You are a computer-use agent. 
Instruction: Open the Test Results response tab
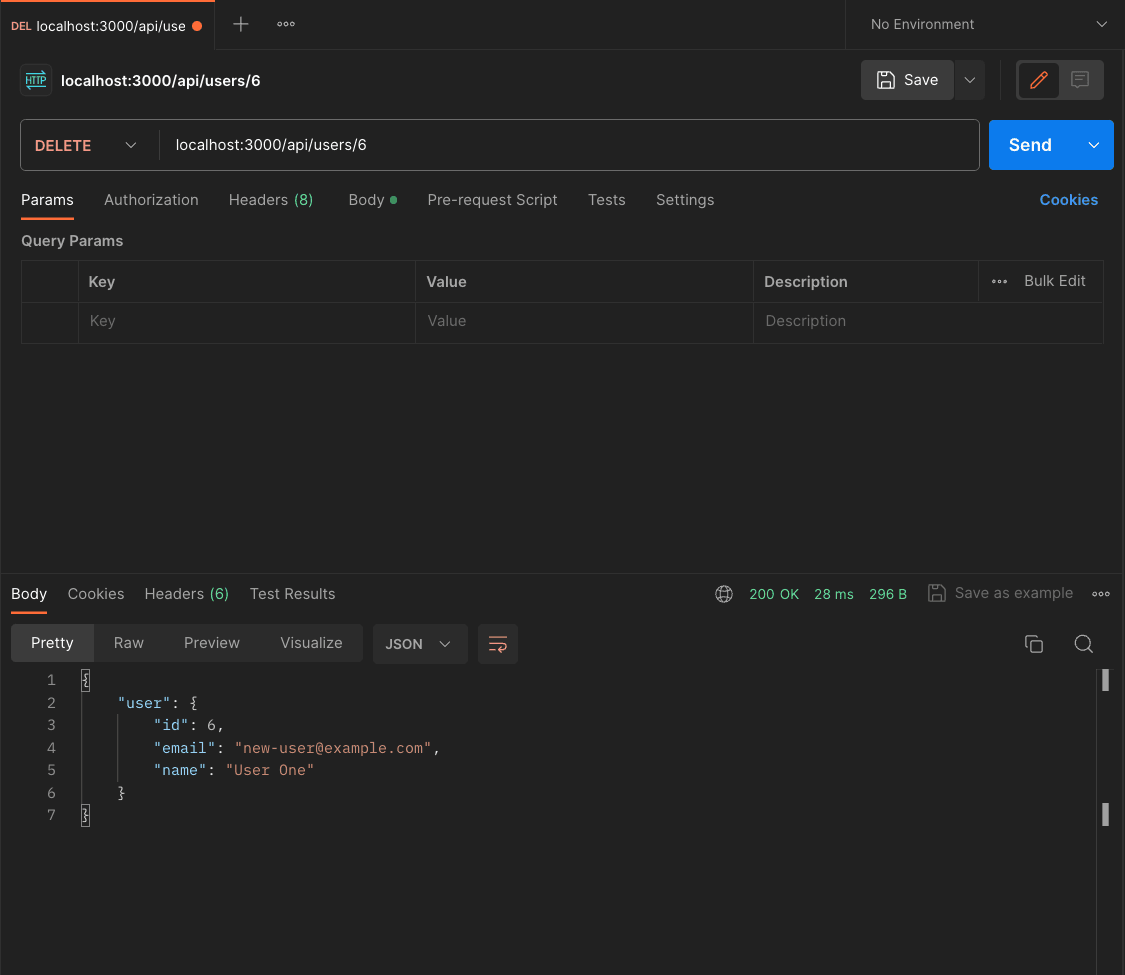coord(292,593)
